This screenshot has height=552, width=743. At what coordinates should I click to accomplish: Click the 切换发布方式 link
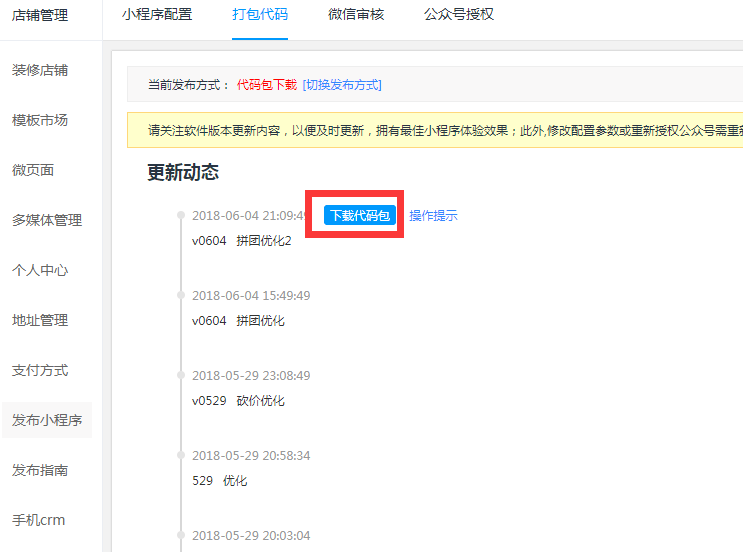342,85
